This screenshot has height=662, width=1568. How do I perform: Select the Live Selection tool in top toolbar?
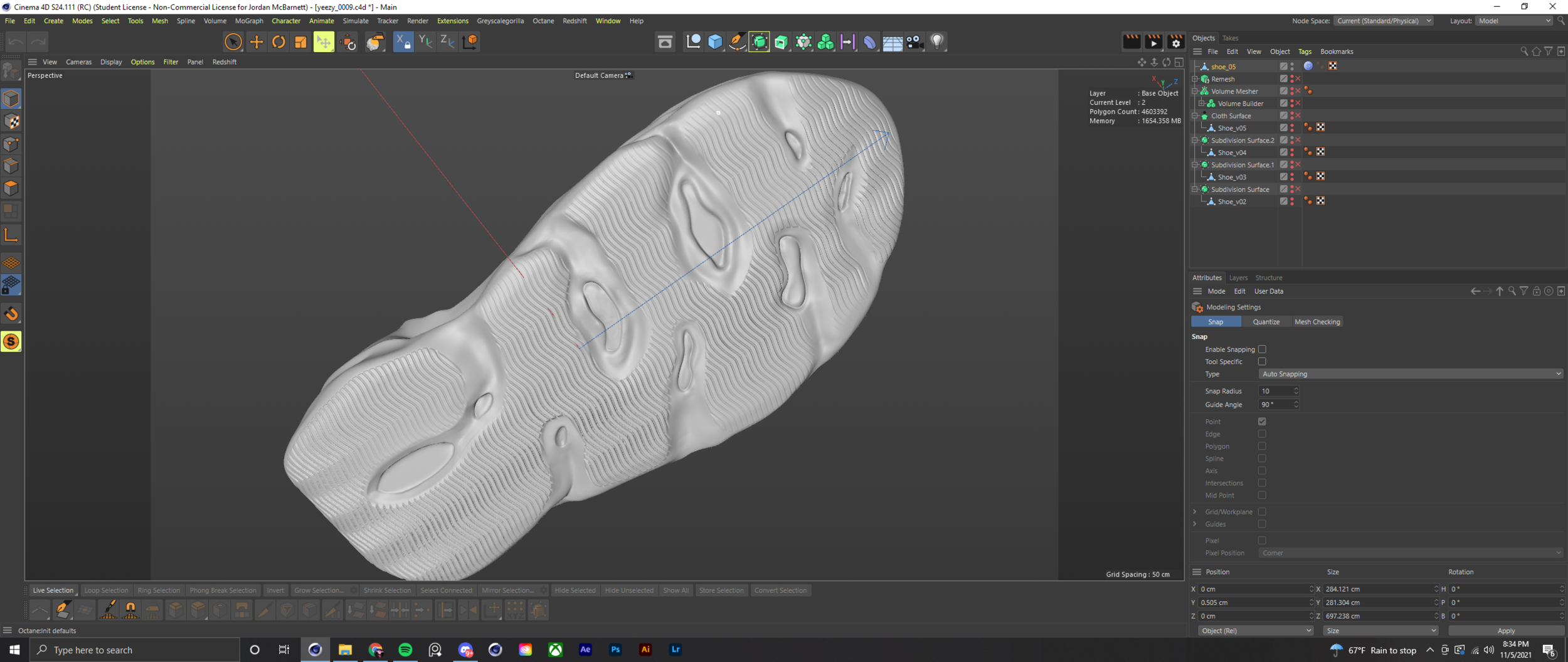pos(233,42)
